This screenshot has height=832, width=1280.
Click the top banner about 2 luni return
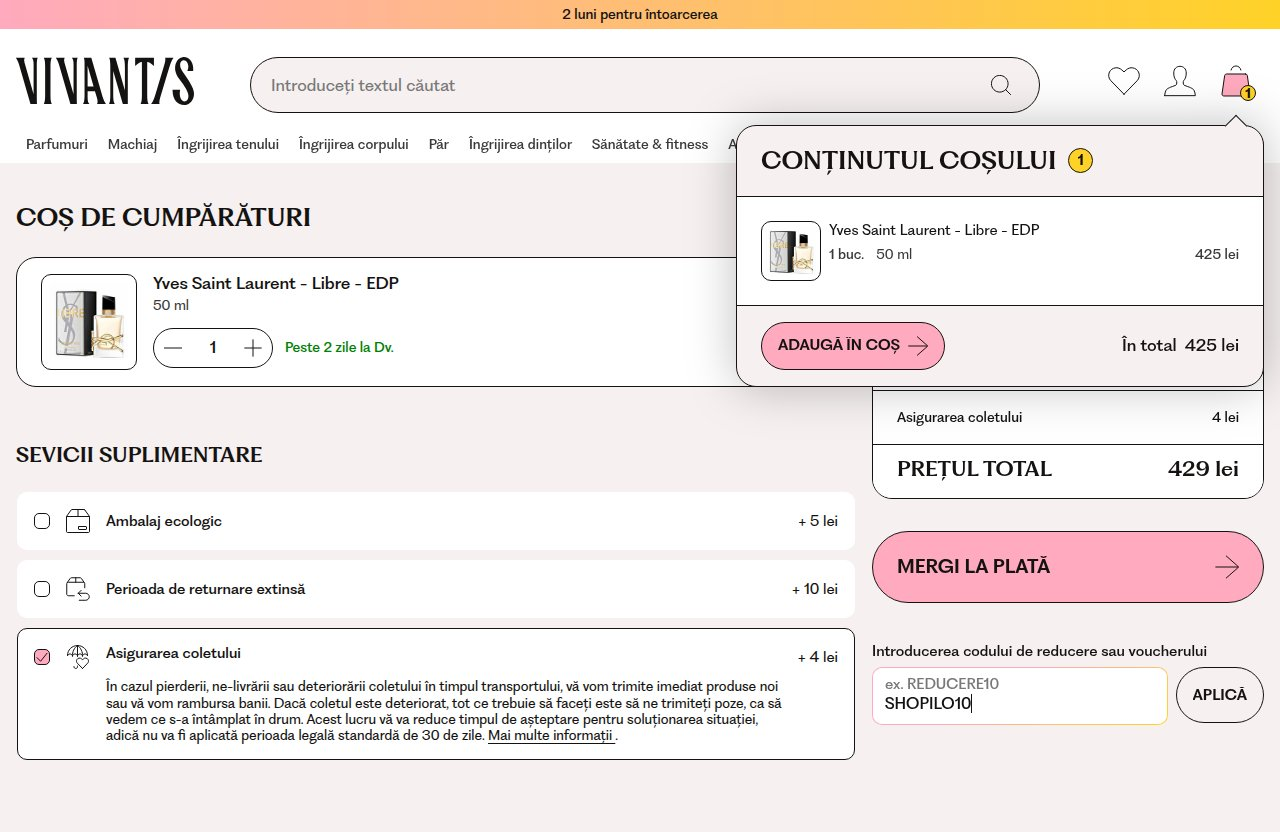(x=640, y=14)
